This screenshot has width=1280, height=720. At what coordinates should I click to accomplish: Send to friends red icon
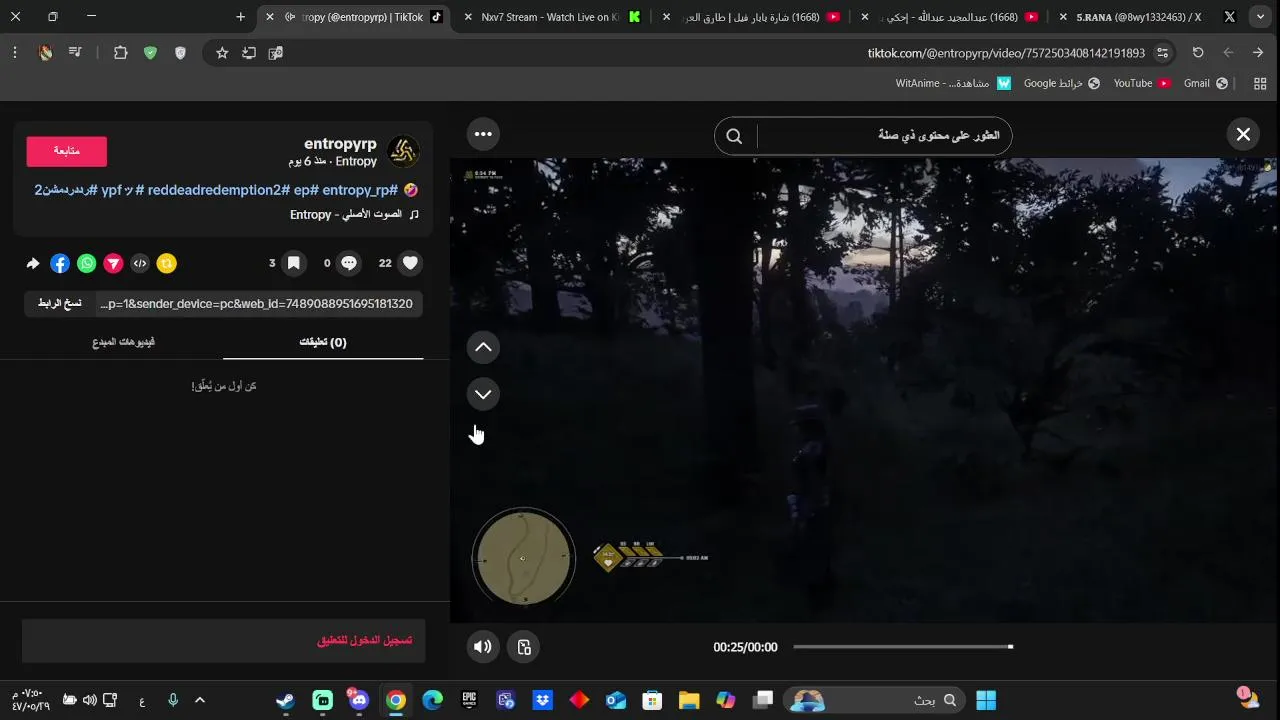[114, 263]
